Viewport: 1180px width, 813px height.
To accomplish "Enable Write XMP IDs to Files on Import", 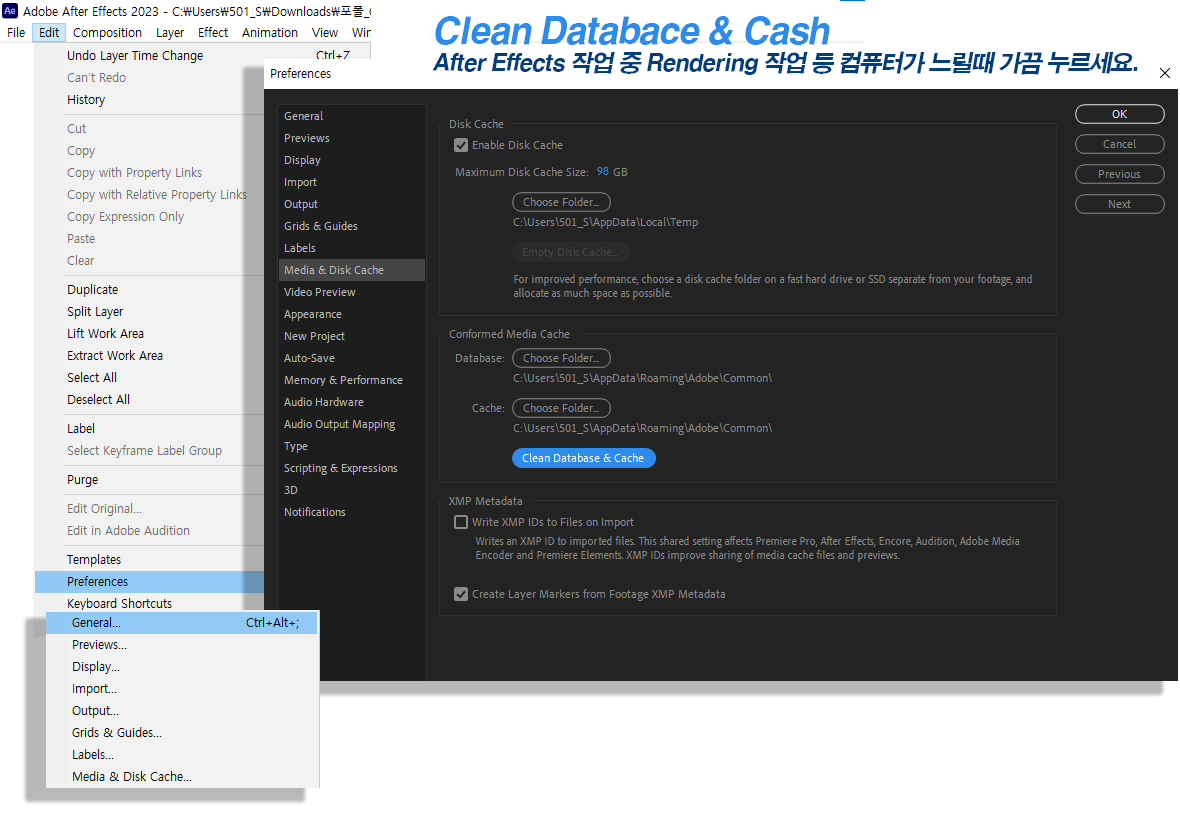I will 461,522.
